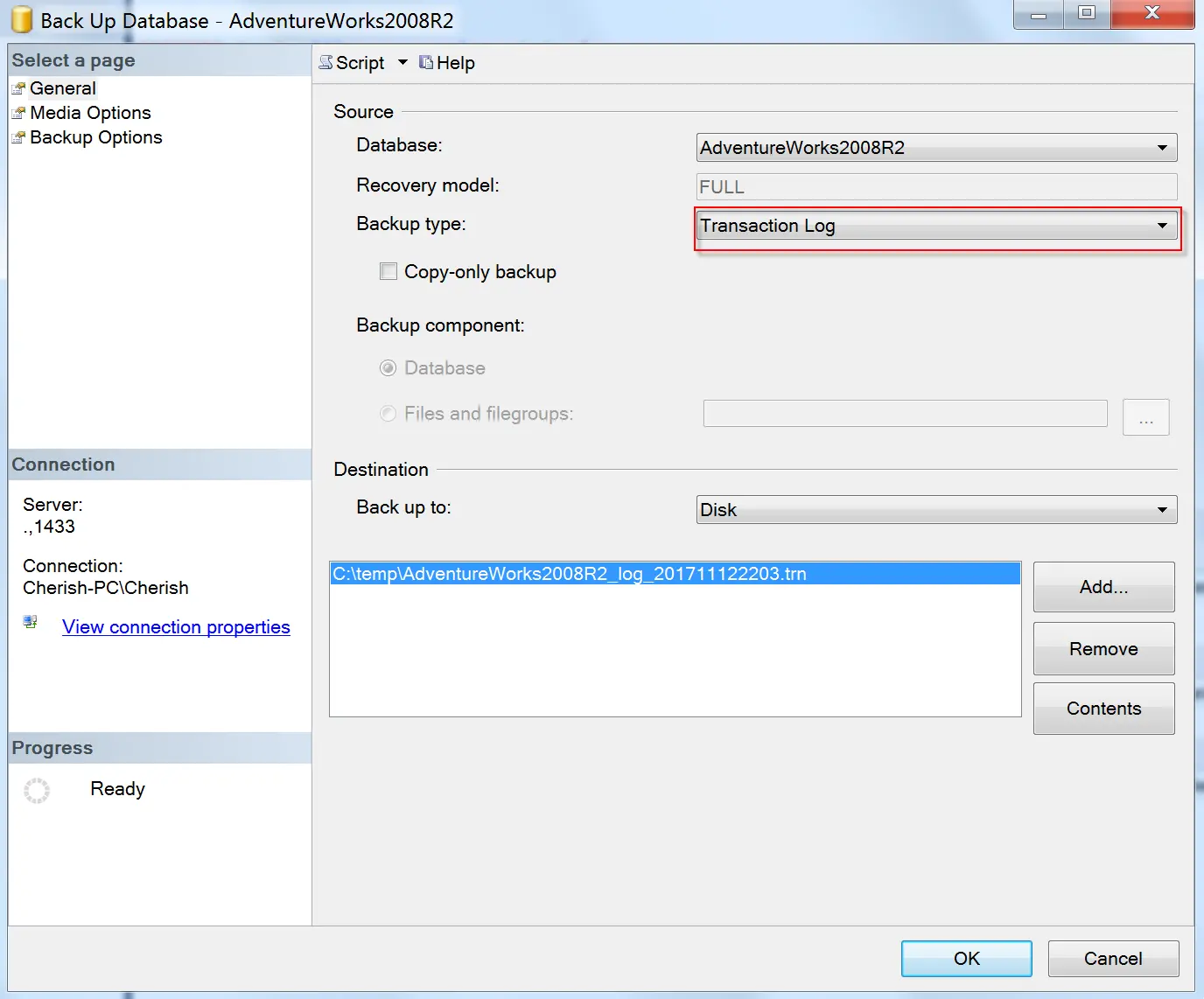Click the connection properties icon
This screenshot has height=999, width=1204.
(31, 622)
